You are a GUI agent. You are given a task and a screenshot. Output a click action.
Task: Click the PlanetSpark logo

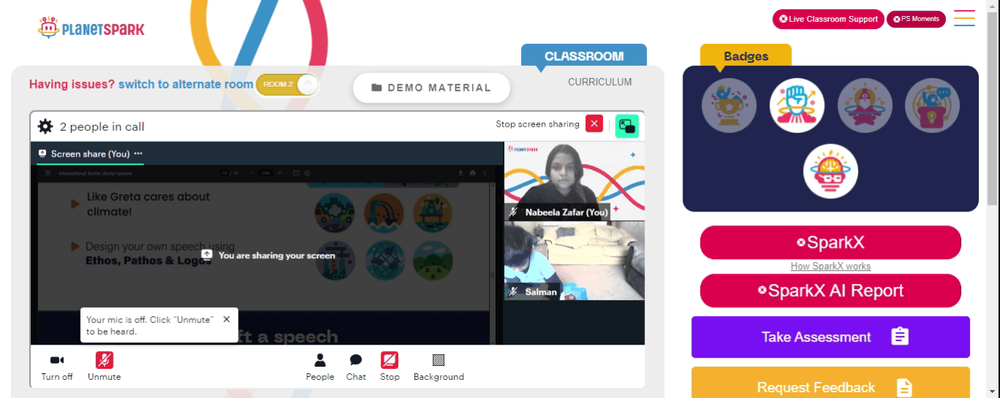[x=91, y=27]
